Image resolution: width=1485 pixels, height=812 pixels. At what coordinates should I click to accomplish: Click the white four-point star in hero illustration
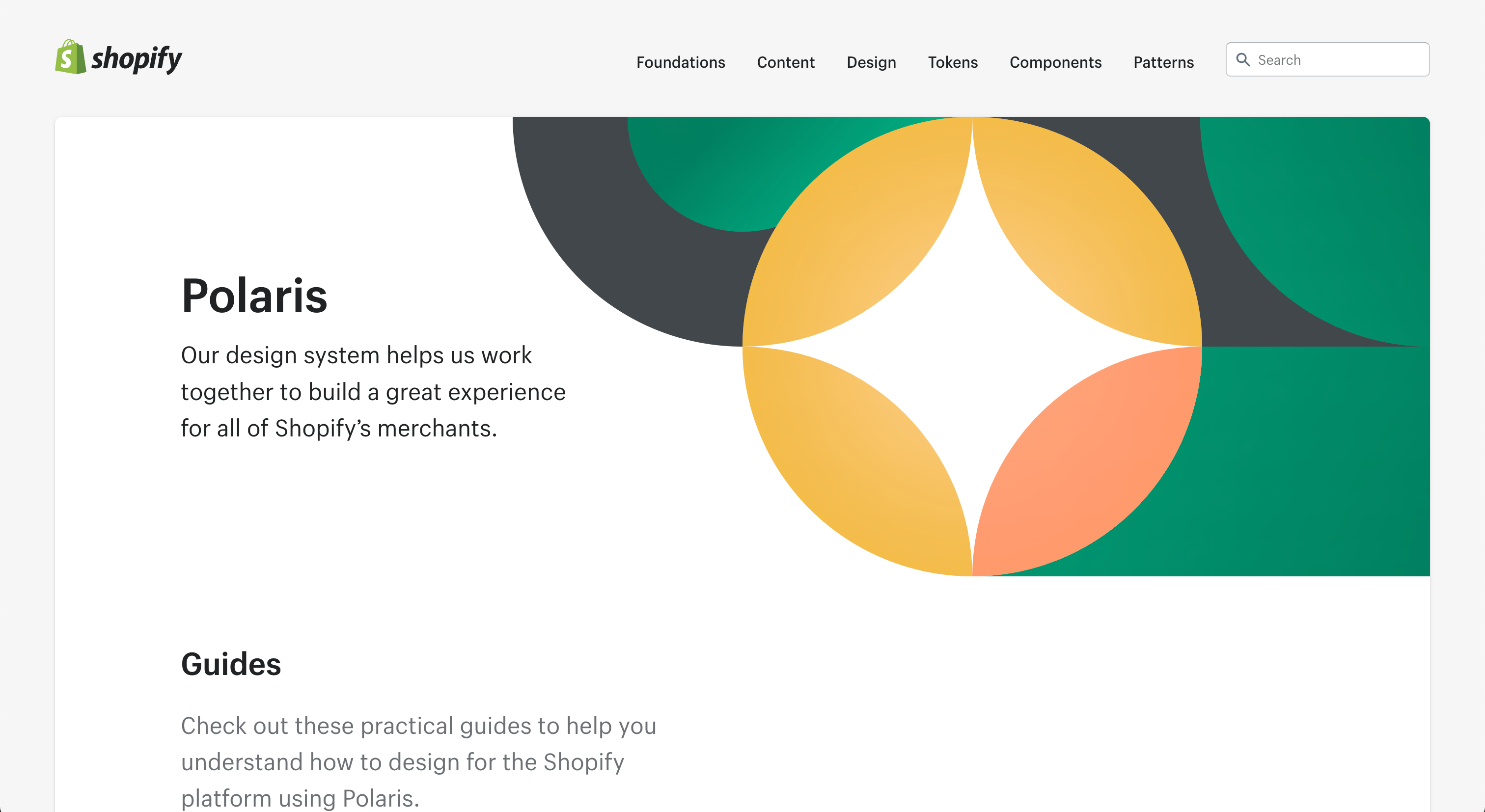click(x=972, y=347)
